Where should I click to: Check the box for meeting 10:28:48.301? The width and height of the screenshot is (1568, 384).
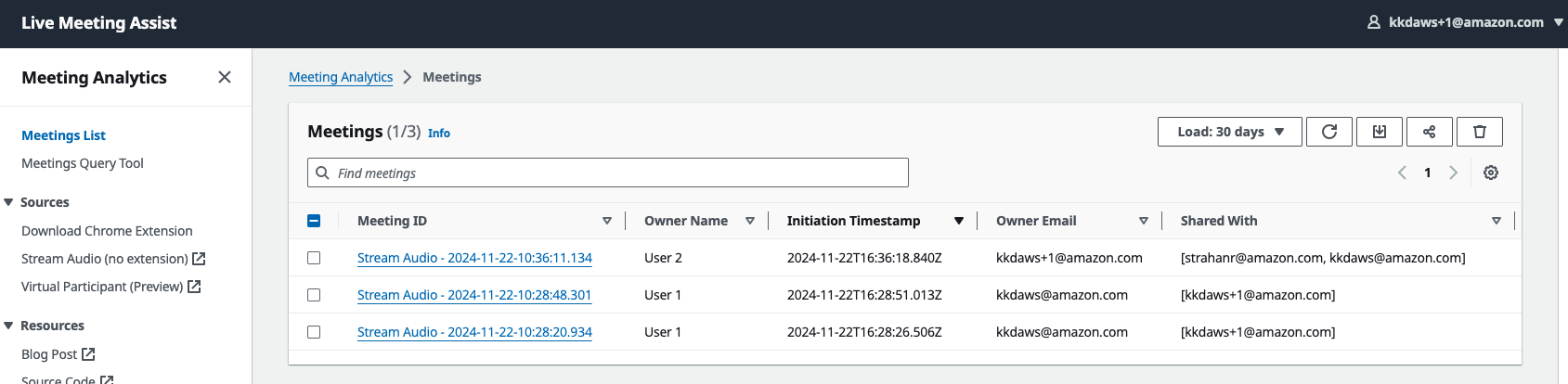tap(314, 295)
